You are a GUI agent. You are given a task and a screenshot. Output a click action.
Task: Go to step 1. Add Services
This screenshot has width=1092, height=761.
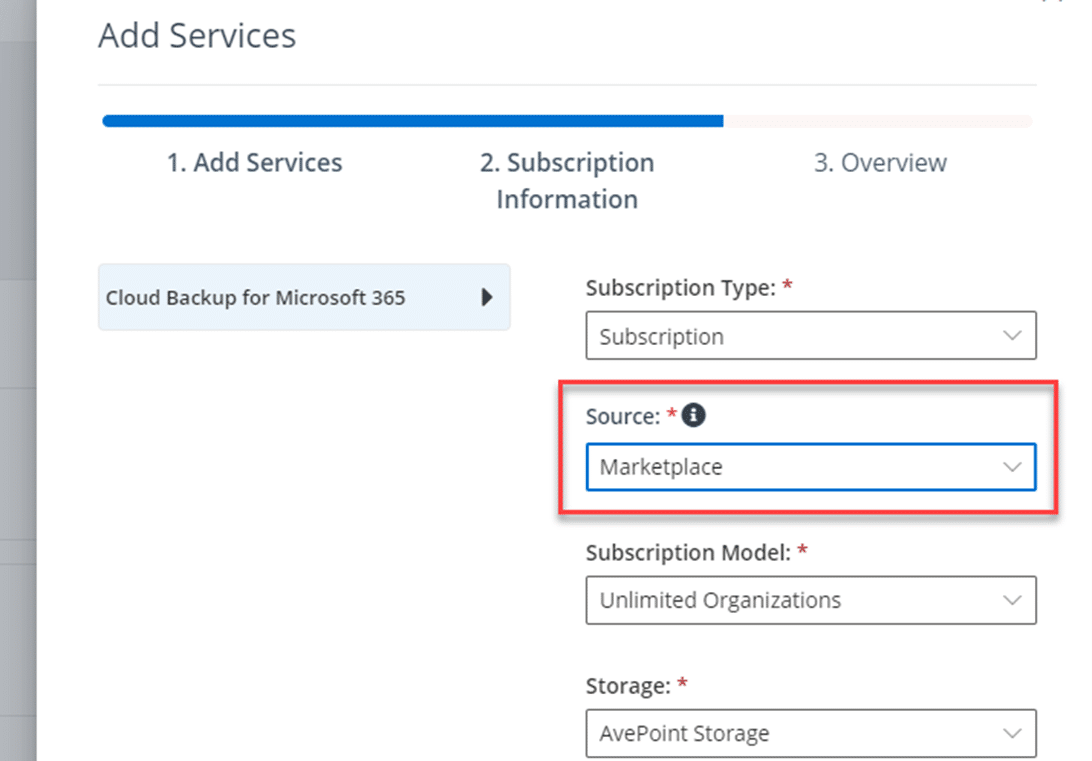coord(254,163)
